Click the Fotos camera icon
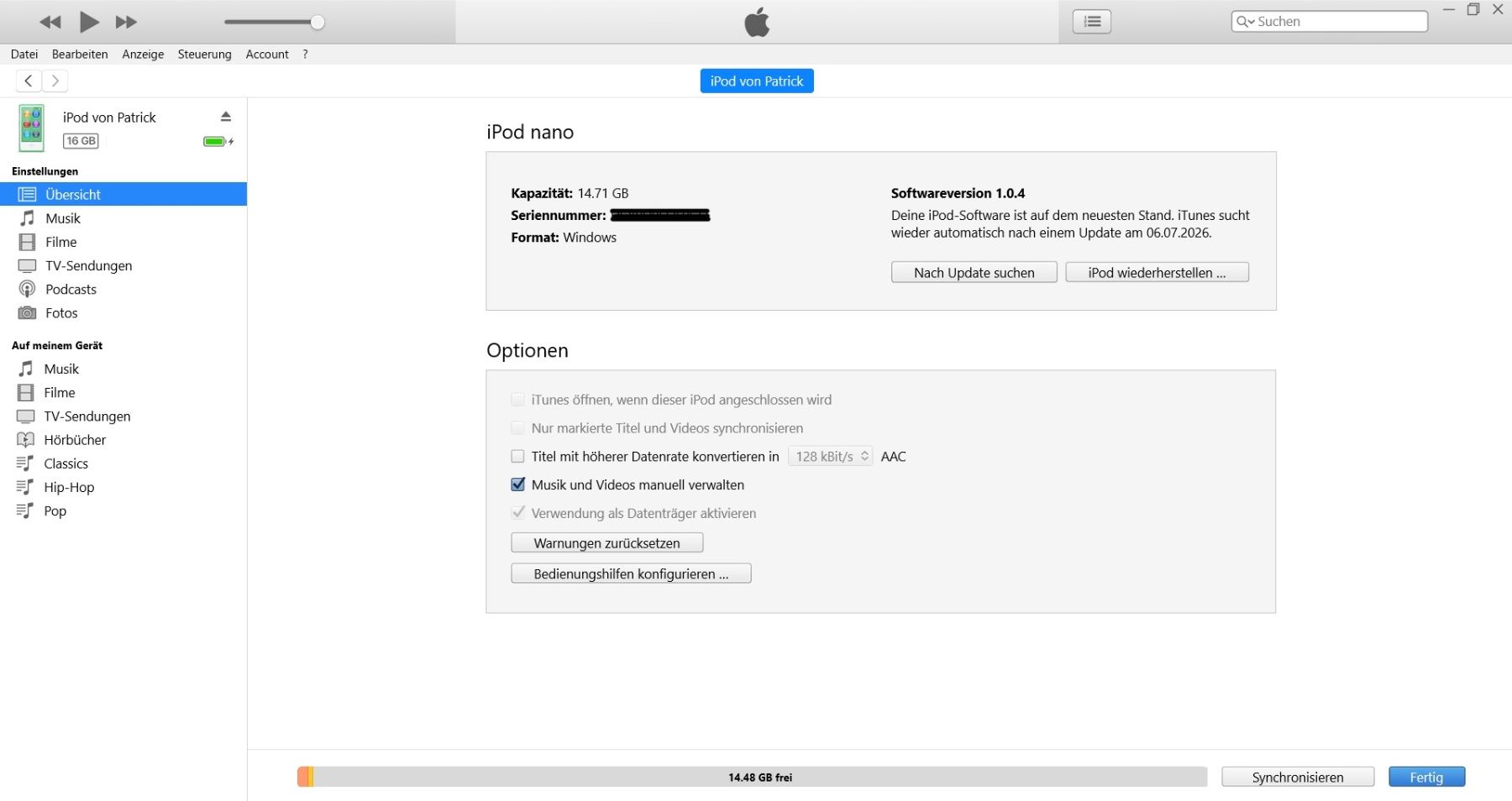The width and height of the screenshot is (1512, 801). [x=28, y=312]
